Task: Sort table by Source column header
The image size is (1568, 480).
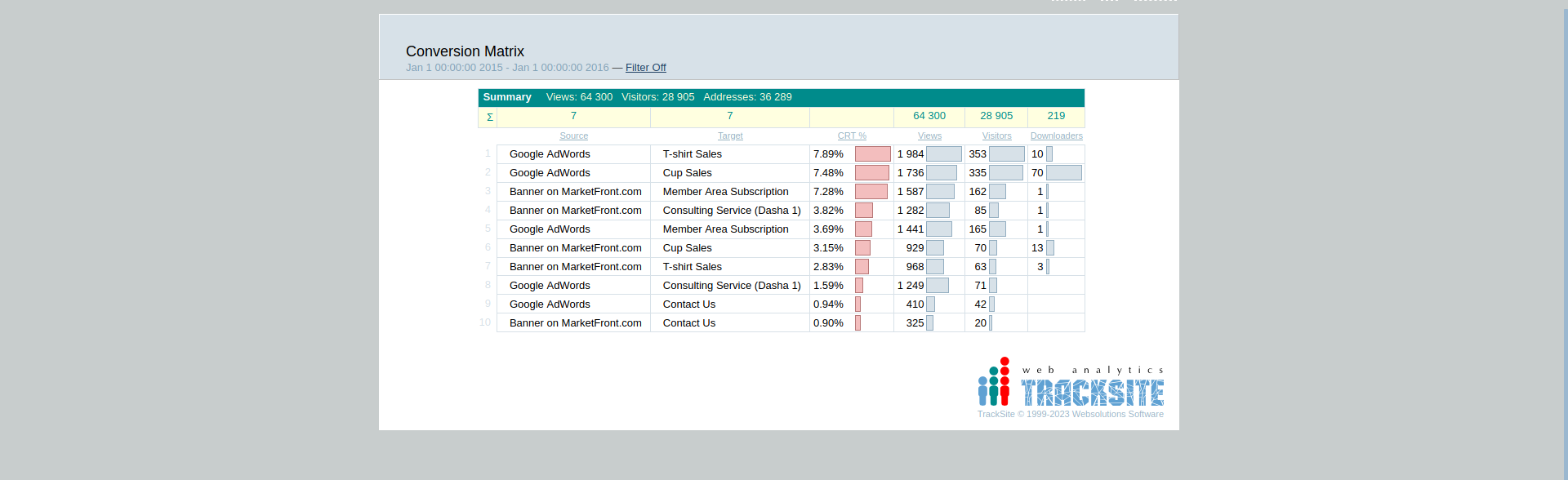Action: pos(573,136)
